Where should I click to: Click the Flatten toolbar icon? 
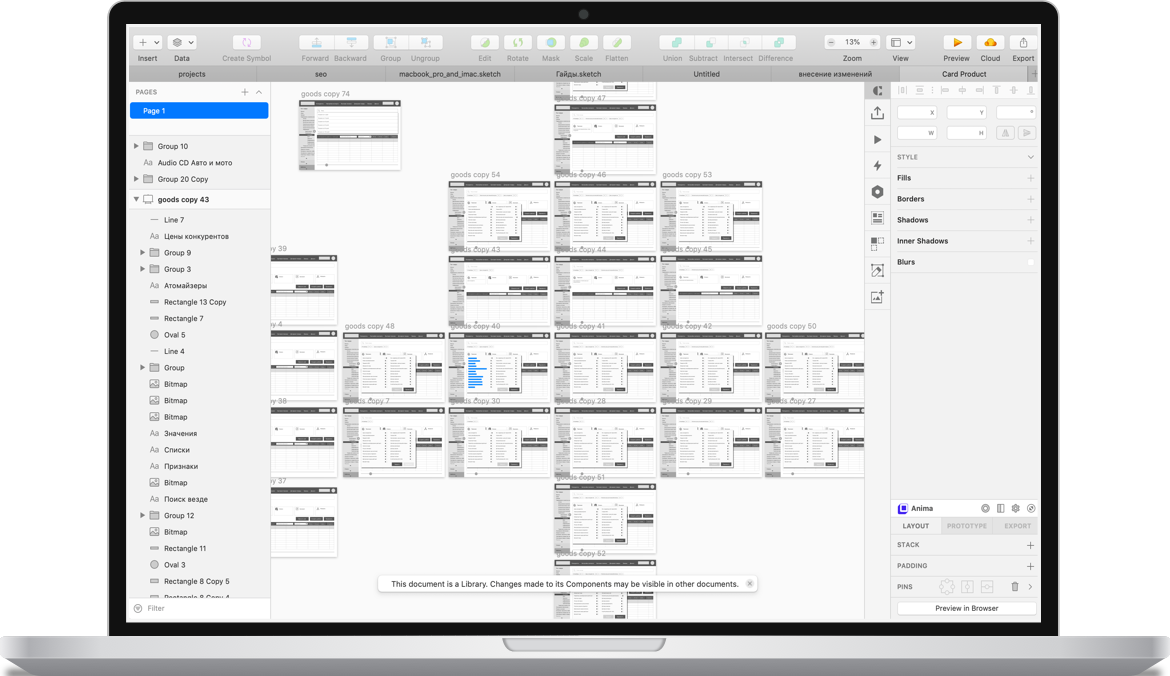tap(616, 43)
